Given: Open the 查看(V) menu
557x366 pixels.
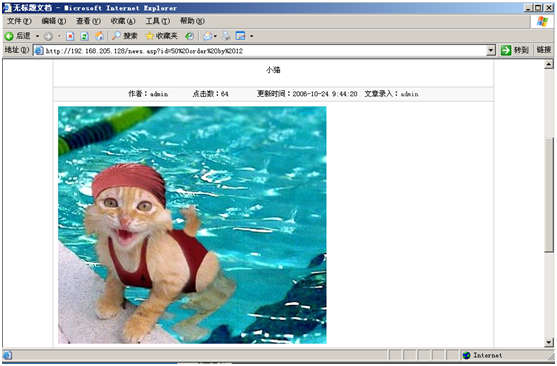Looking at the screenshot, I should tap(88, 21).
